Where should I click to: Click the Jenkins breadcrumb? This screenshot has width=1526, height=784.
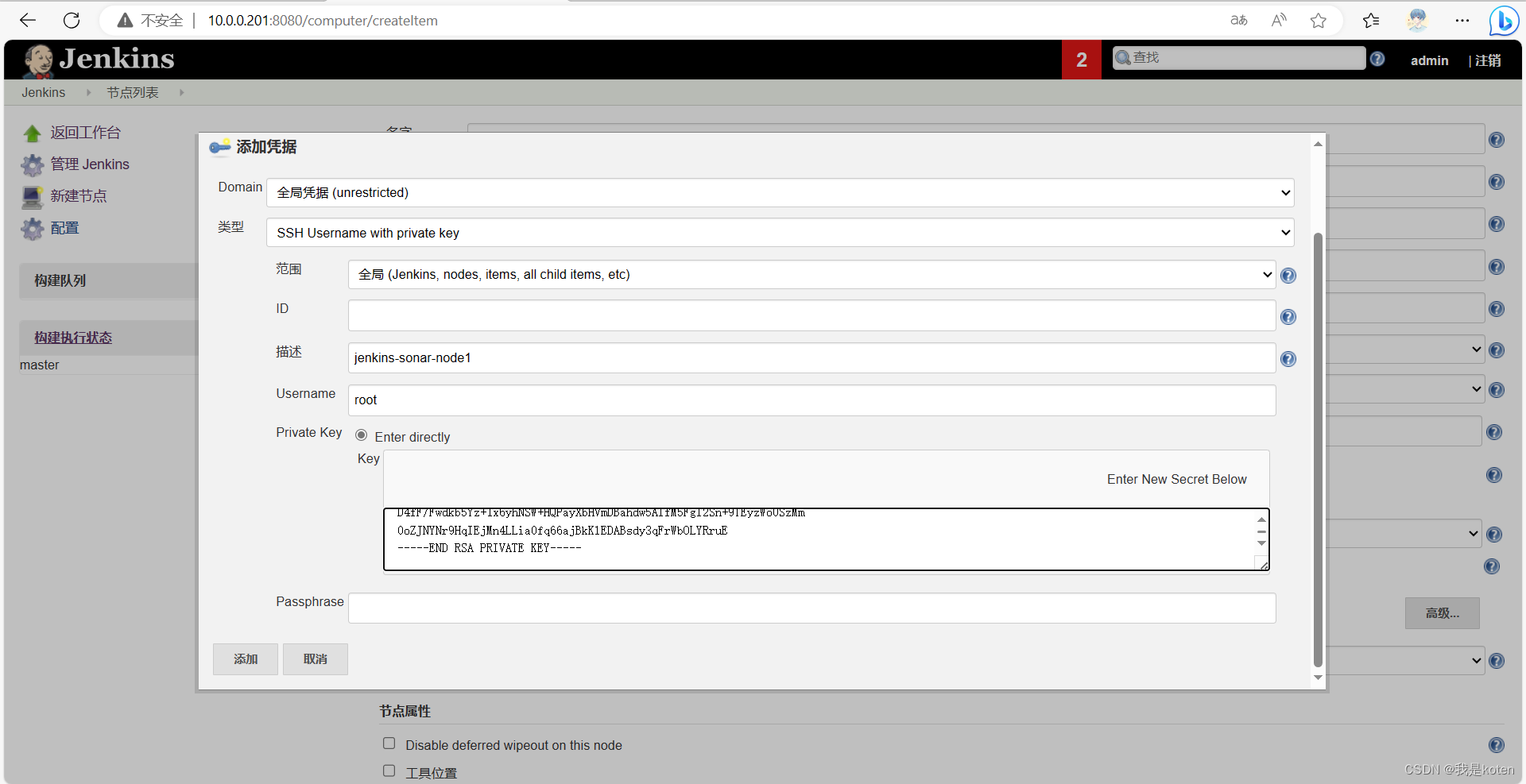tap(44, 93)
